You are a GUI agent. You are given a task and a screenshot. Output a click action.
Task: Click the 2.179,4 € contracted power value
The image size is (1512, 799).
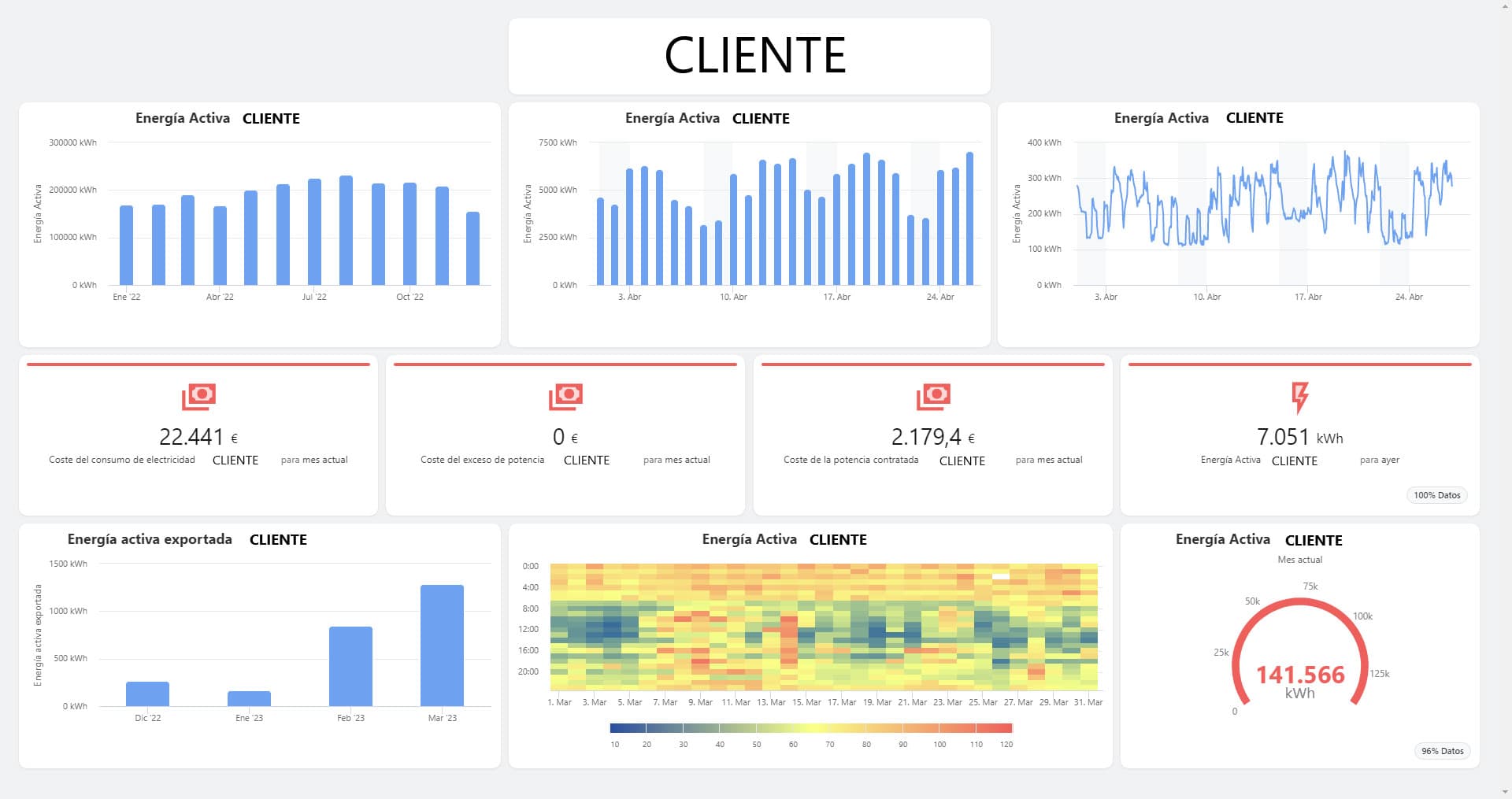pos(933,437)
